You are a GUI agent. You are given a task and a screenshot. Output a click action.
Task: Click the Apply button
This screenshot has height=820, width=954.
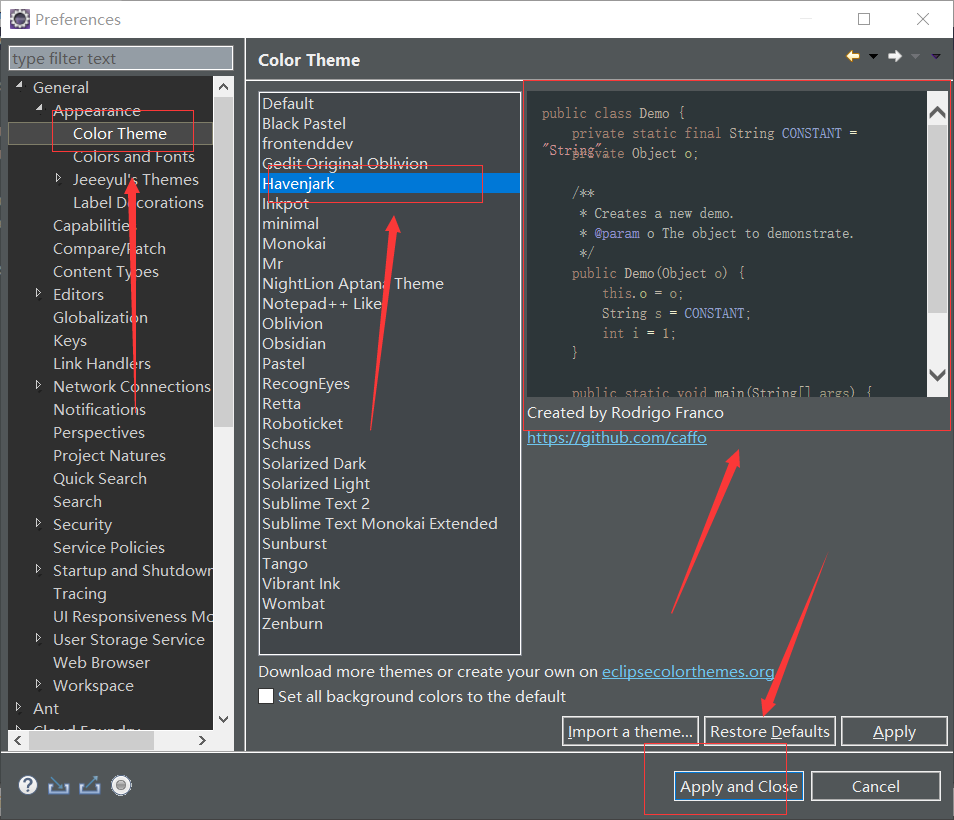(894, 731)
